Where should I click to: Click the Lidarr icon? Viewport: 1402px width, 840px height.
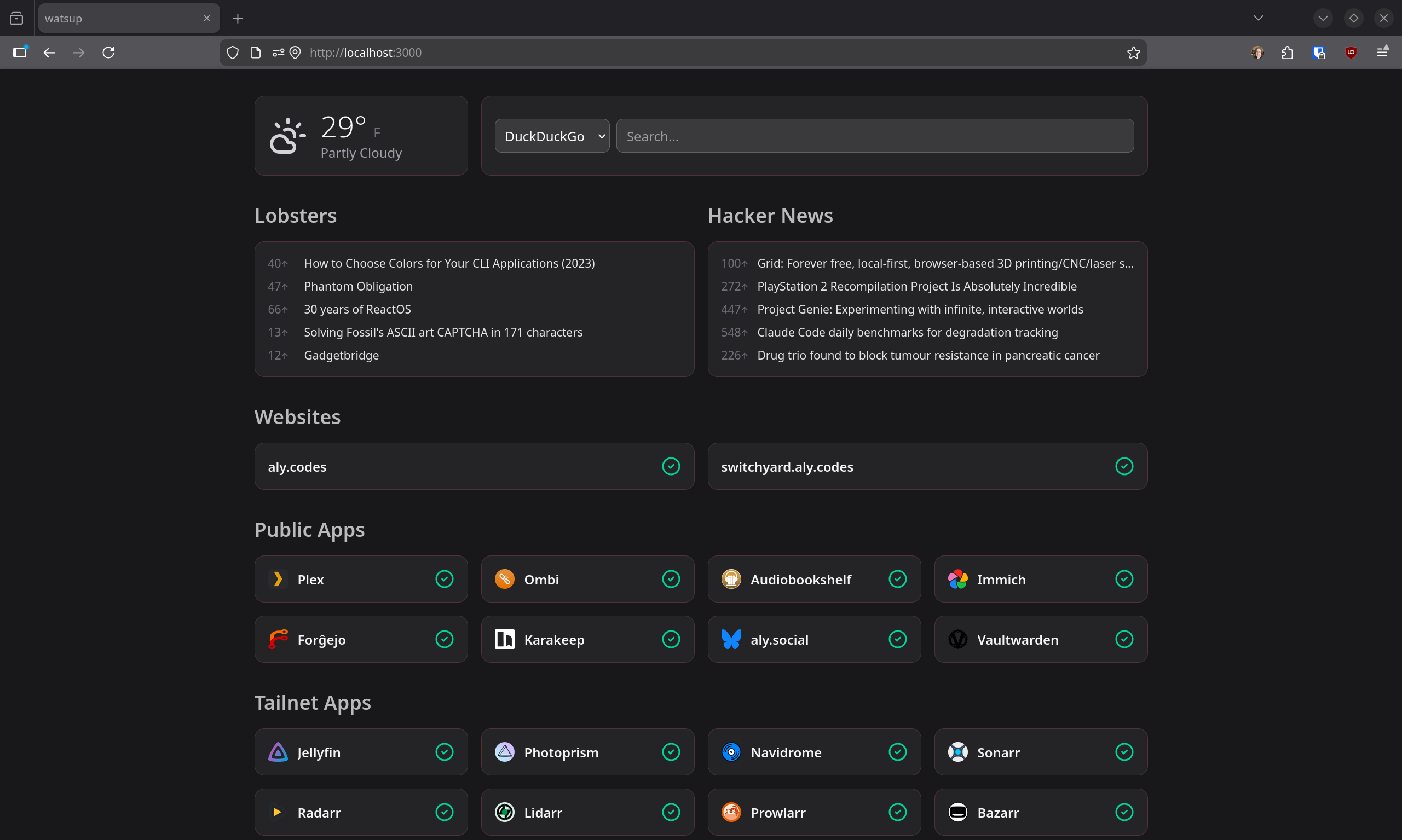[505, 812]
